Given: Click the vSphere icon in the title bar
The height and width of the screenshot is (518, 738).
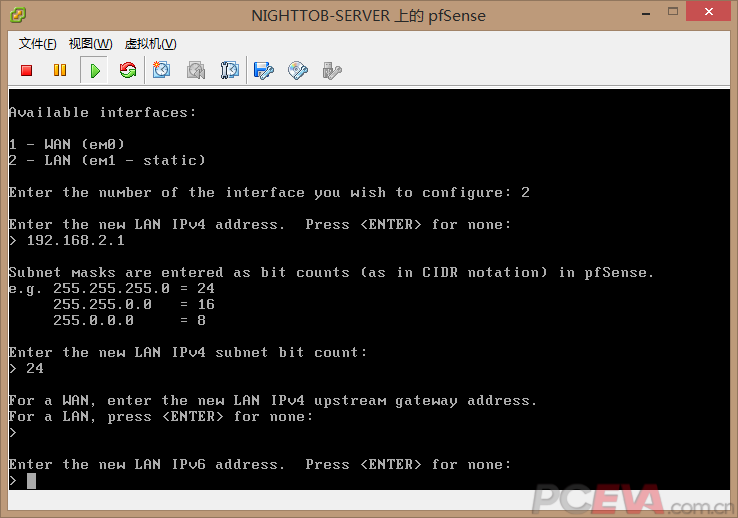Looking at the screenshot, I should point(17,15).
